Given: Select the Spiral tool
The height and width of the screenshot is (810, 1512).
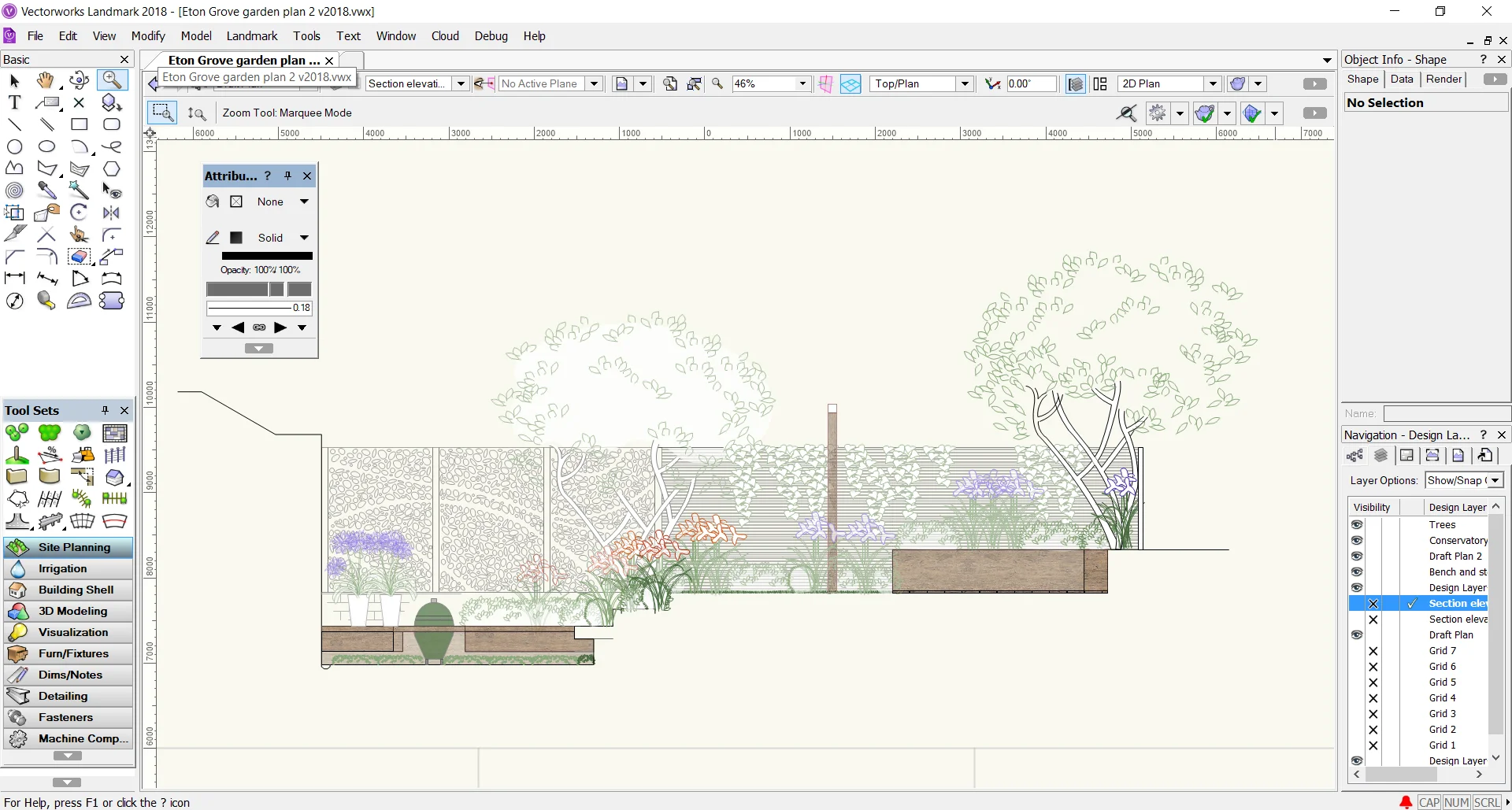Looking at the screenshot, I should tap(14, 190).
